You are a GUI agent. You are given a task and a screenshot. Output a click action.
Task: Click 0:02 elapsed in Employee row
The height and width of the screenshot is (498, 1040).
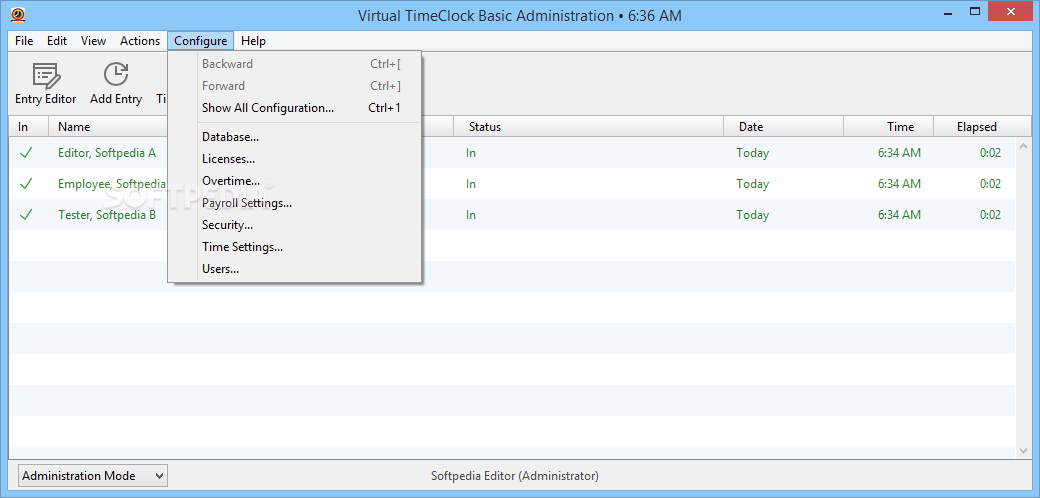coord(990,184)
